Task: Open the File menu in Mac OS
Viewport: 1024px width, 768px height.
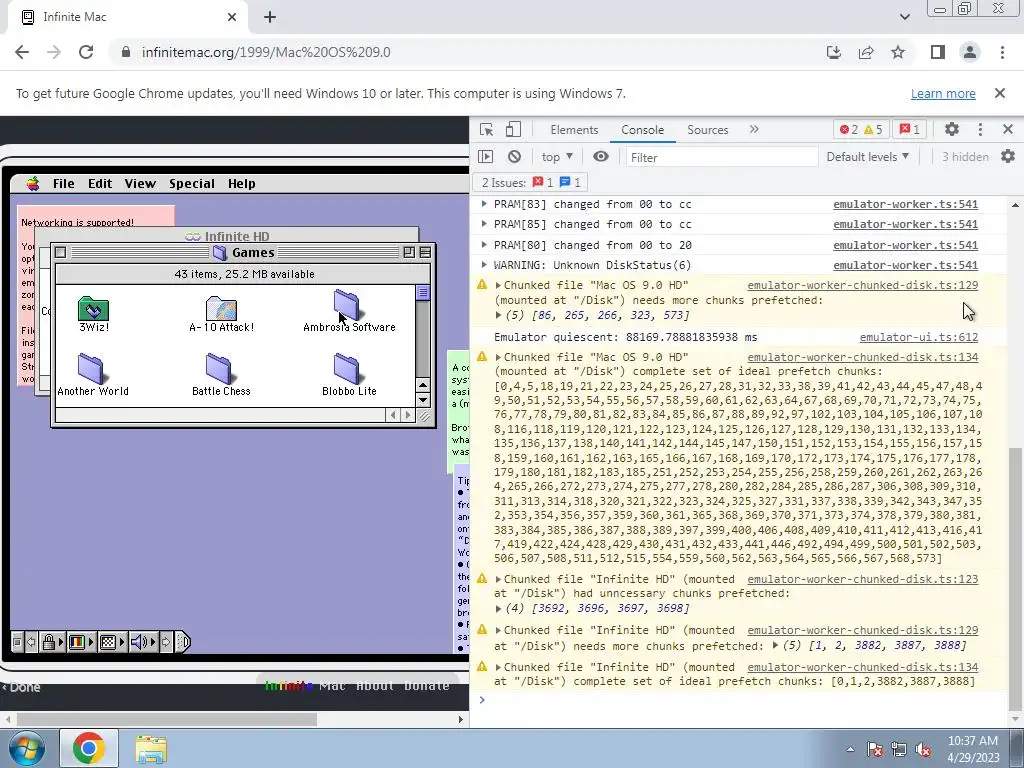Action: click(63, 184)
